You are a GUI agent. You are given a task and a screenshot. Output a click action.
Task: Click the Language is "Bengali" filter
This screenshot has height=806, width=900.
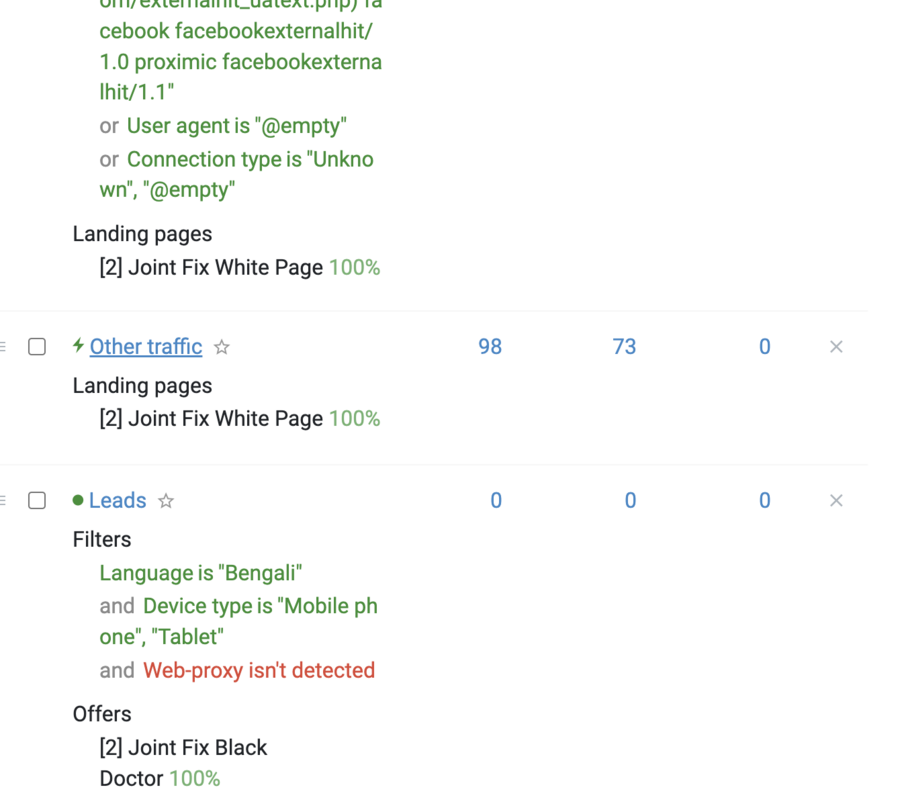[x=201, y=573]
